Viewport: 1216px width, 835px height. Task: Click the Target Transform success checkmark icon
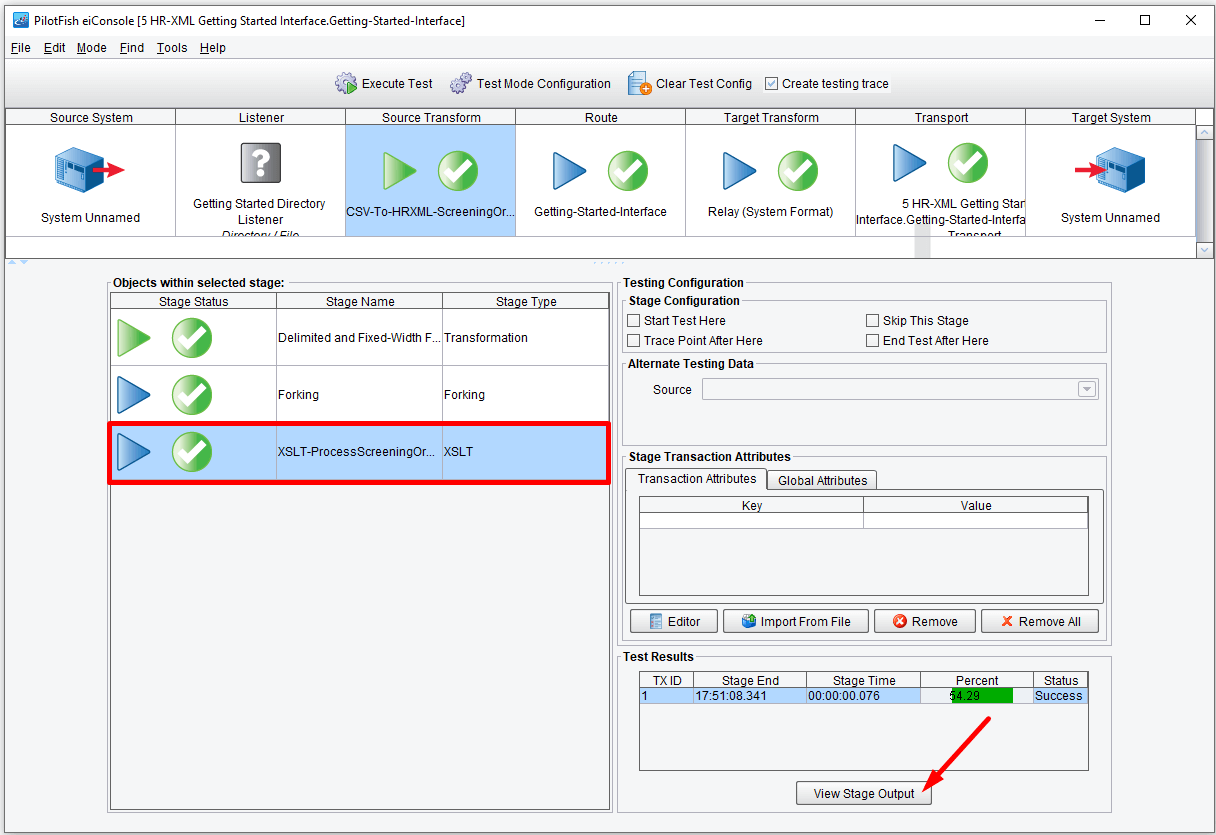798,171
